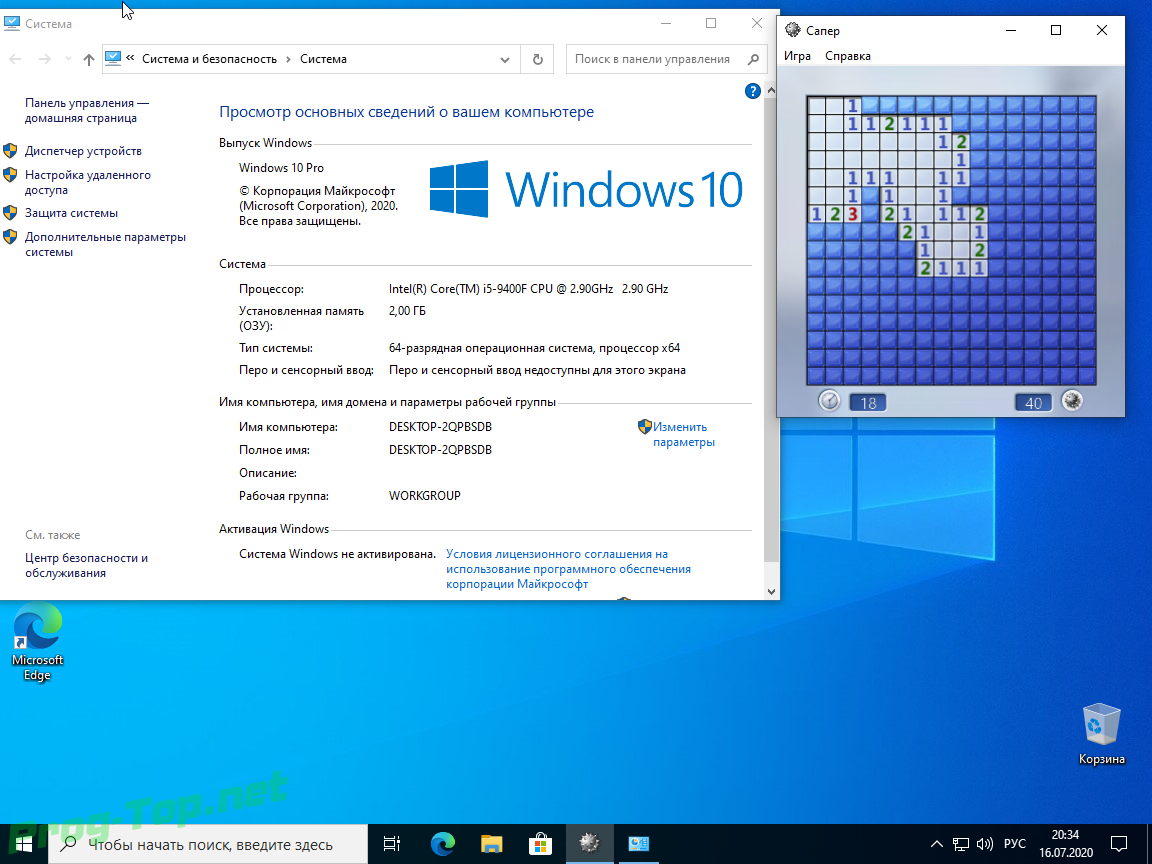Viewport: 1152px width, 864px height.
Task: Click the control panel search field
Action: (666, 60)
